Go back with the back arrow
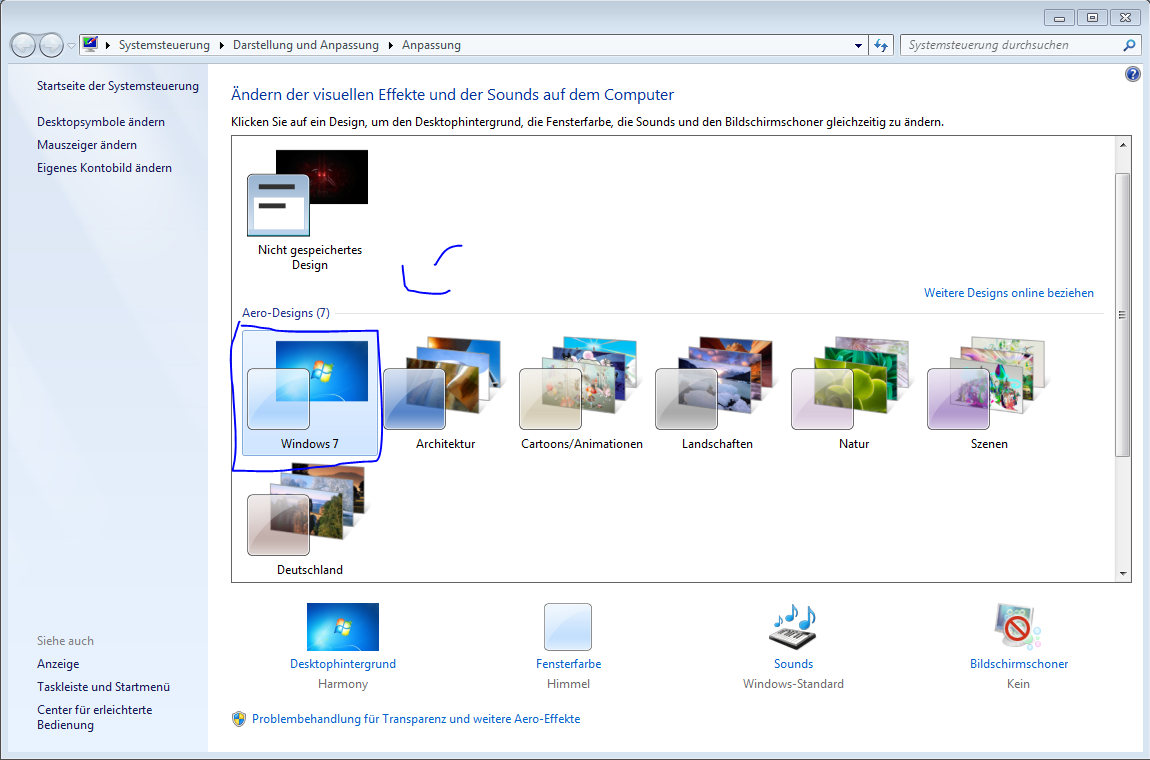Viewport: 1150px width, 760px height. [23, 45]
